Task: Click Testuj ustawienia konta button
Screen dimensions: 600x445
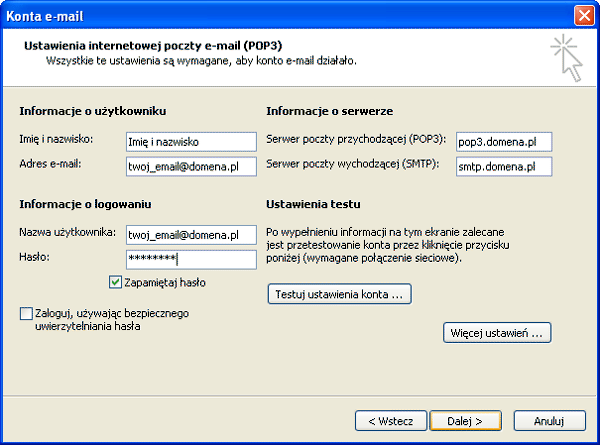Action: tap(339, 294)
